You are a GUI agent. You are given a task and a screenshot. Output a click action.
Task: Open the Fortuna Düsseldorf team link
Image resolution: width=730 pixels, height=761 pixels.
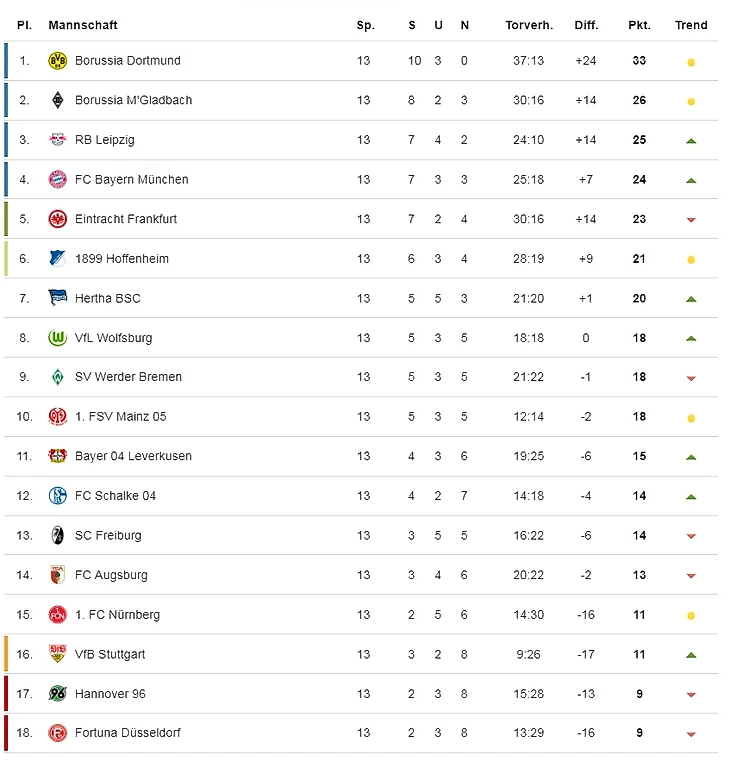tap(128, 733)
